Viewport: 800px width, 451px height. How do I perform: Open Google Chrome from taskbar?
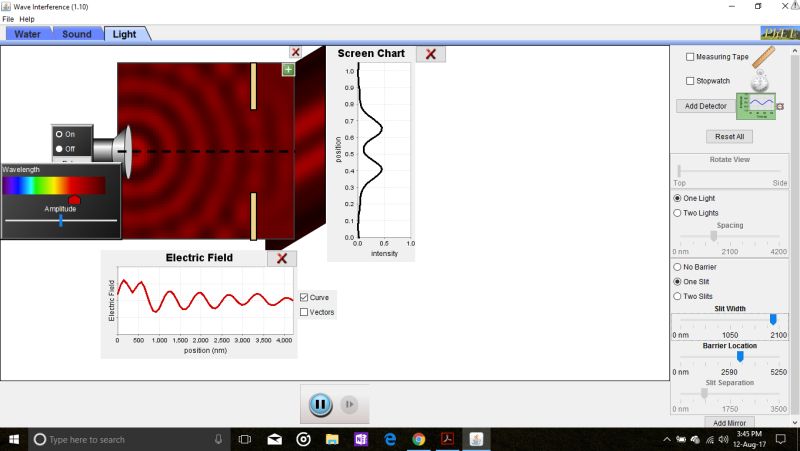(419, 439)
